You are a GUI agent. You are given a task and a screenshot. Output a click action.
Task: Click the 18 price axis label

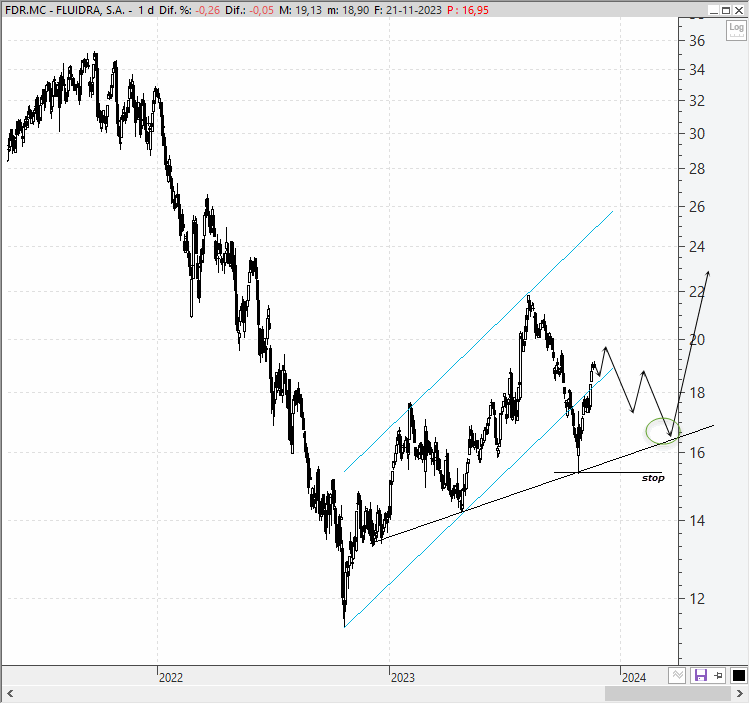(697, 393)
